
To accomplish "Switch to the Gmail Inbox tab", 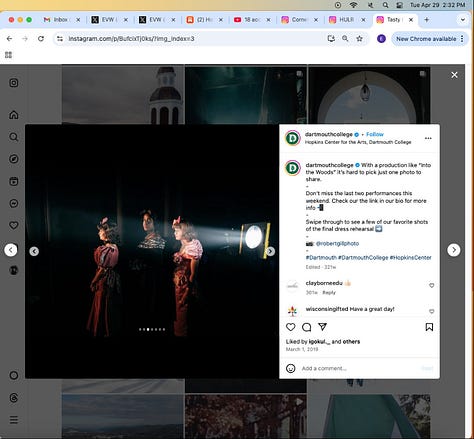I will click(61, 20).
